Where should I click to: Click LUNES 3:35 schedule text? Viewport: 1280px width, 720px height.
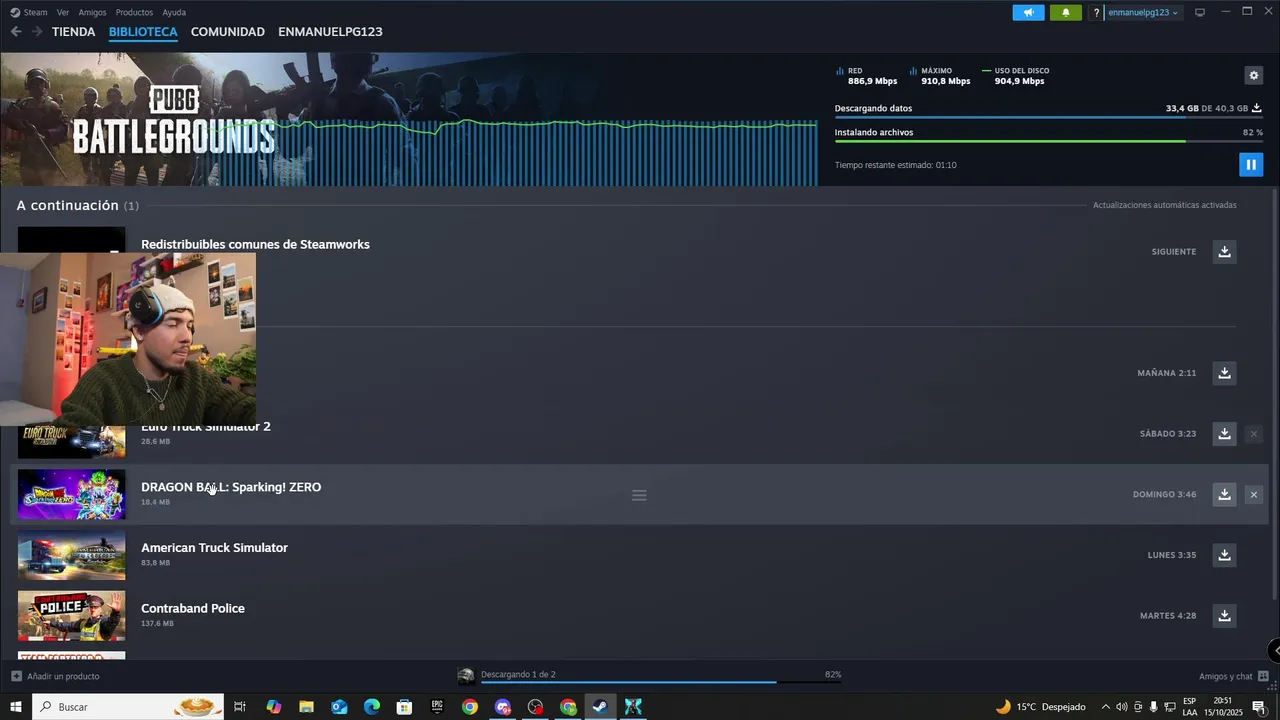[1172, 555]
